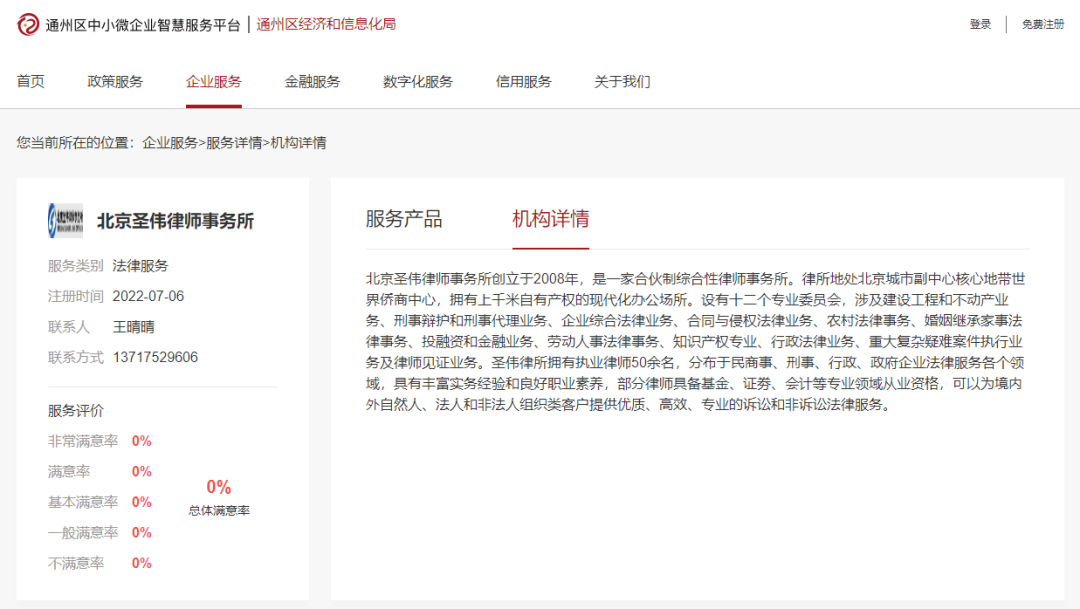Click the contact name 王晴晴

[133, 327]
